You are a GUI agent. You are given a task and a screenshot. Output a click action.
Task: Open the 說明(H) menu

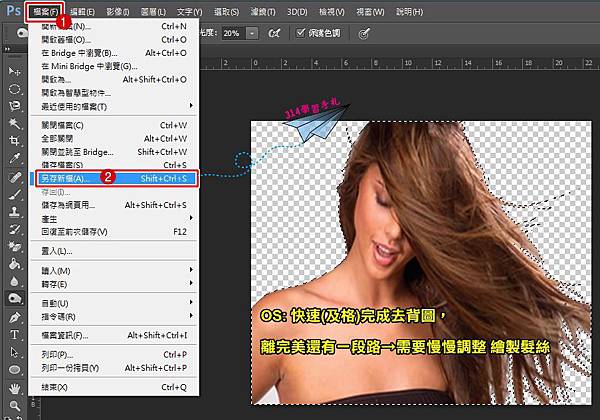click(x=410, y=12)
